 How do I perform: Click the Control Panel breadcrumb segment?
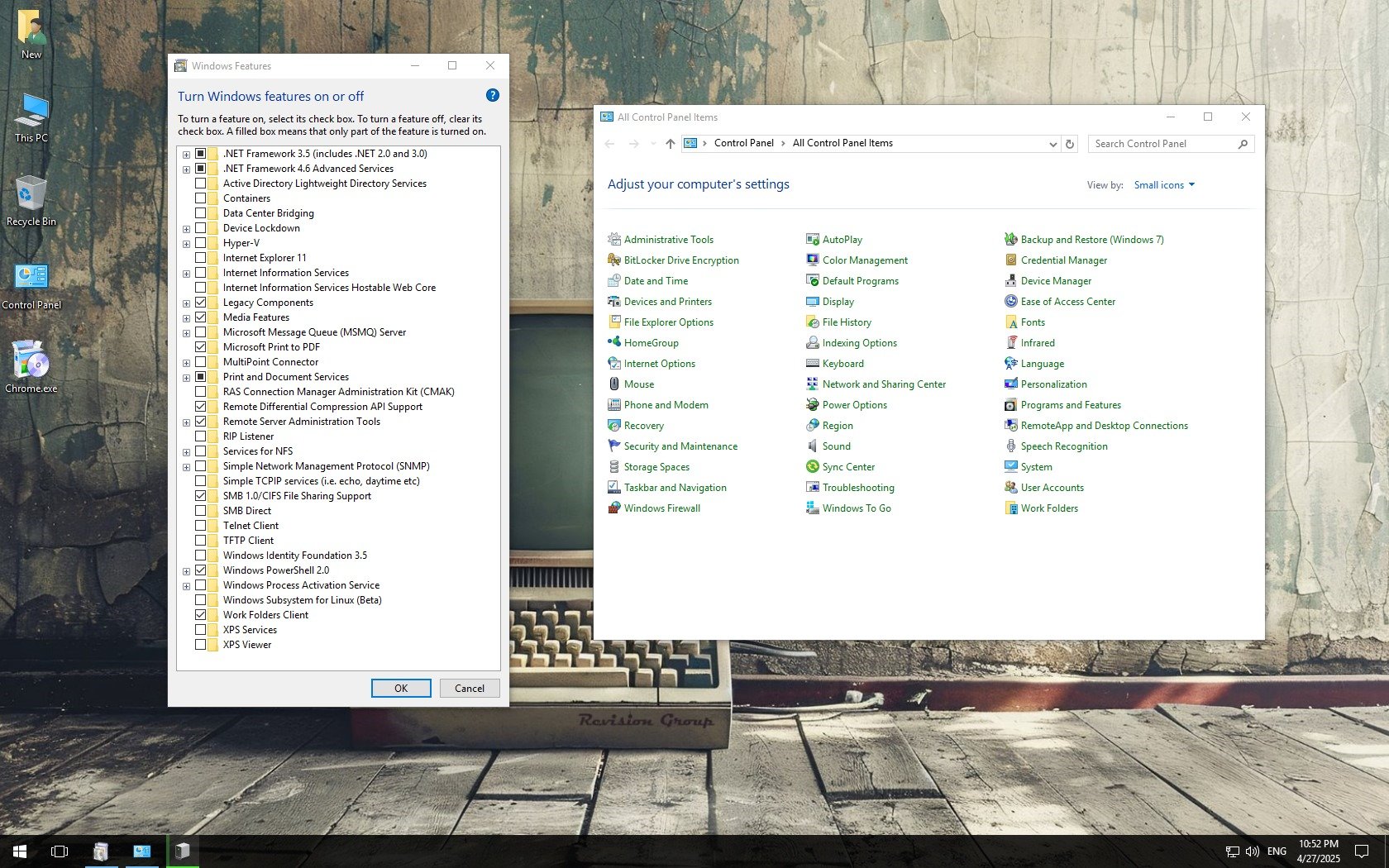tap(743, 143)
